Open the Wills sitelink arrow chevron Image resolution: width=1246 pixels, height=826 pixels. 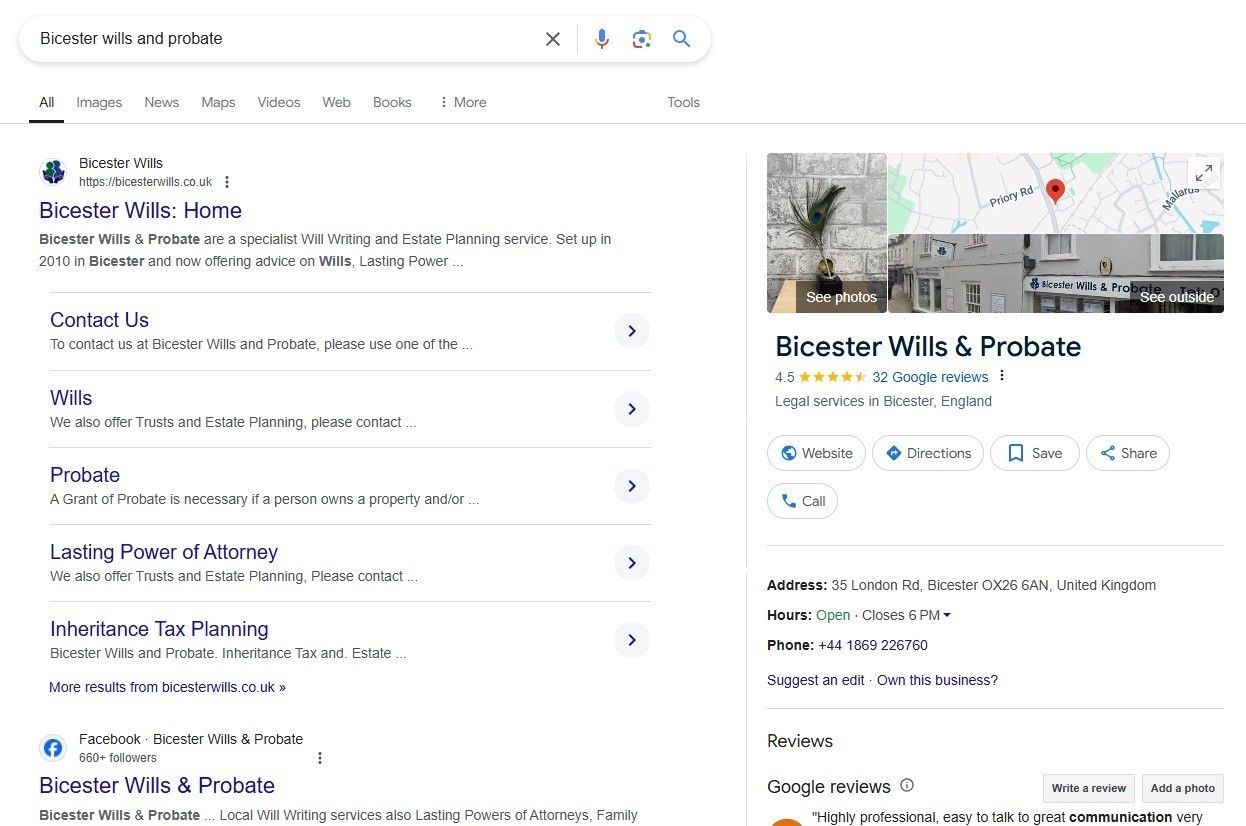click(632, 409)
